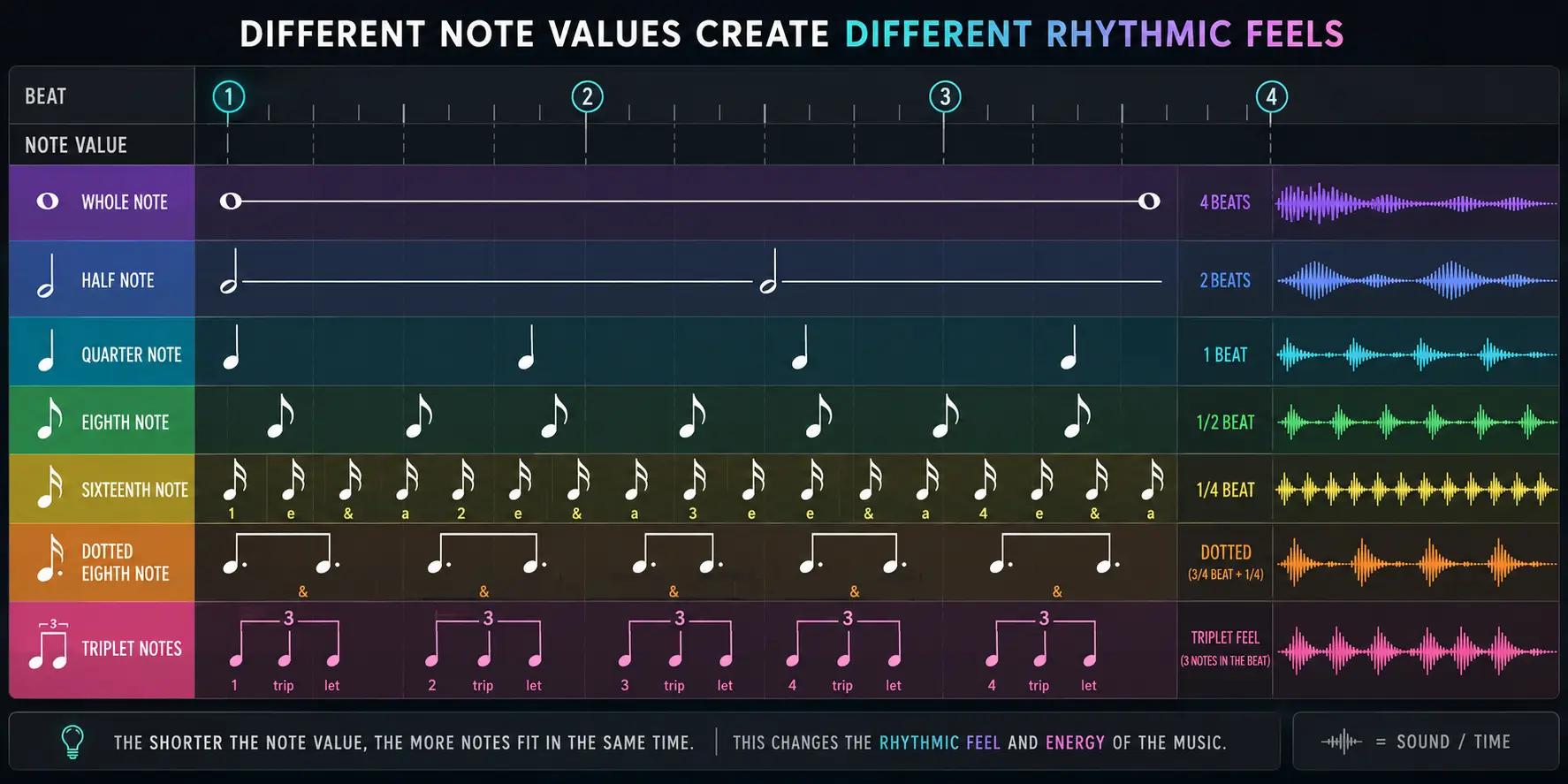
Task: Click the HALF NOTE row label
Action: (118, 280)
